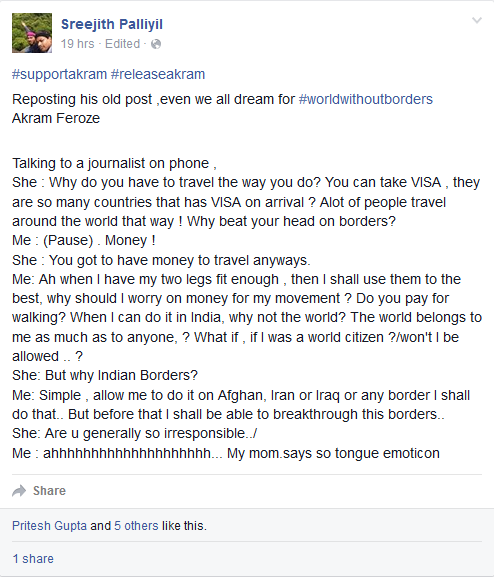Open the post options chevron menu
The height and width of the screenshot is (577, 494).
477,20
